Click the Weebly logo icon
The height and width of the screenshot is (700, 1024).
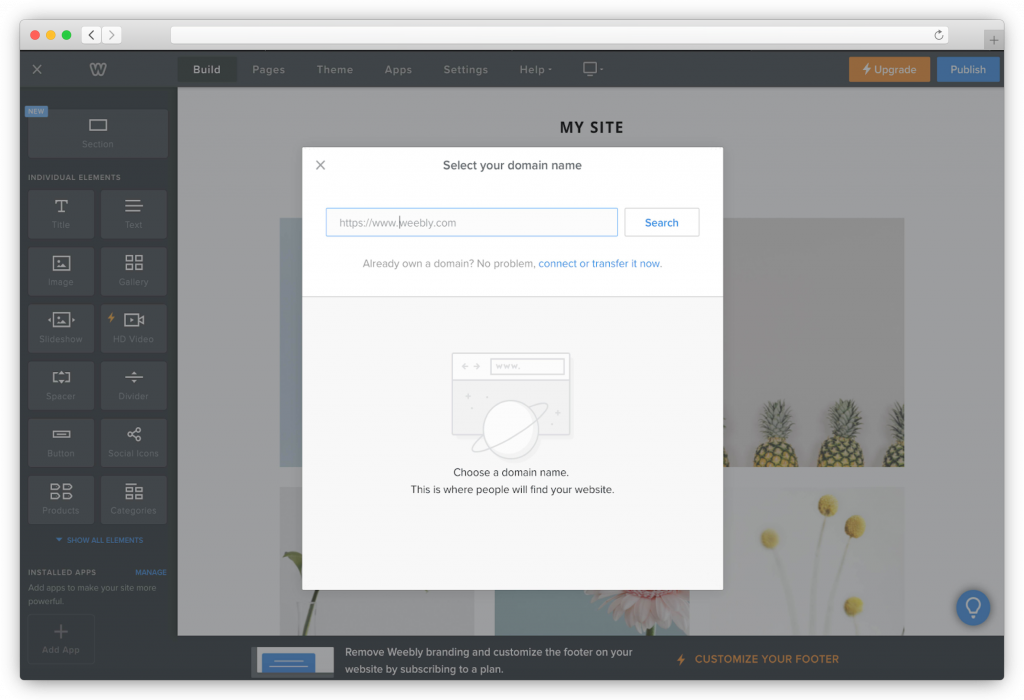(x=98, y=69)
